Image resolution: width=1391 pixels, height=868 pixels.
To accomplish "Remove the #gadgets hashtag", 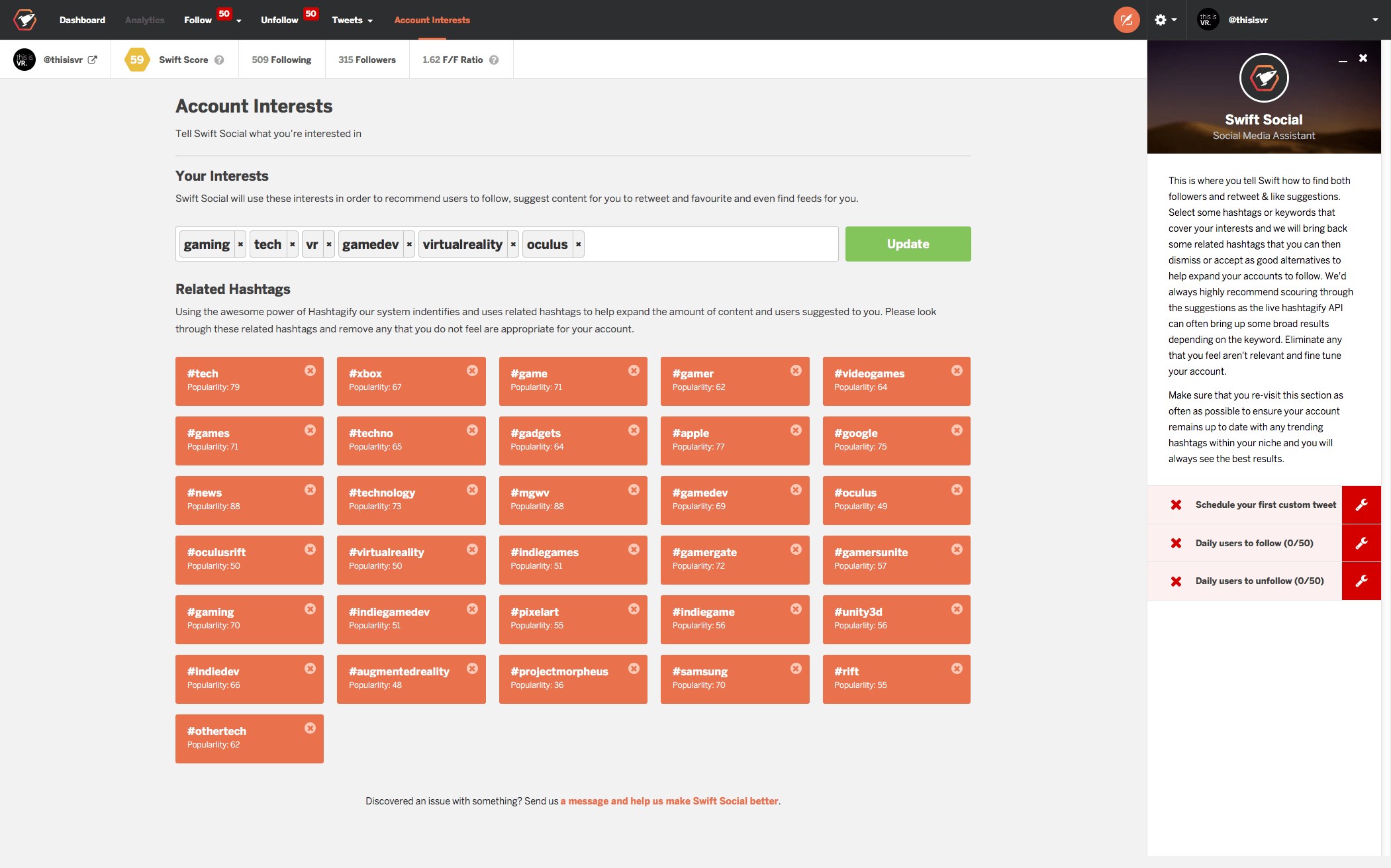I will pos(634,430).
